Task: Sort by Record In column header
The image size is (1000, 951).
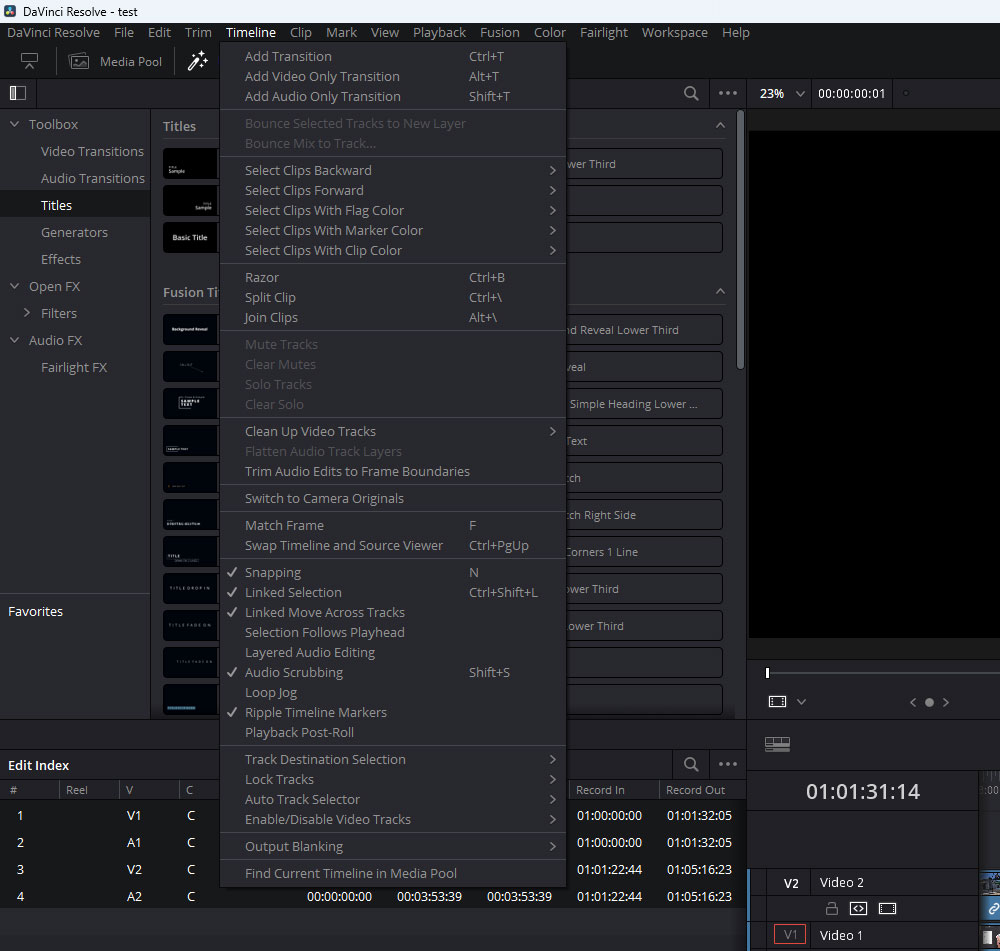Action: [600, 790]
